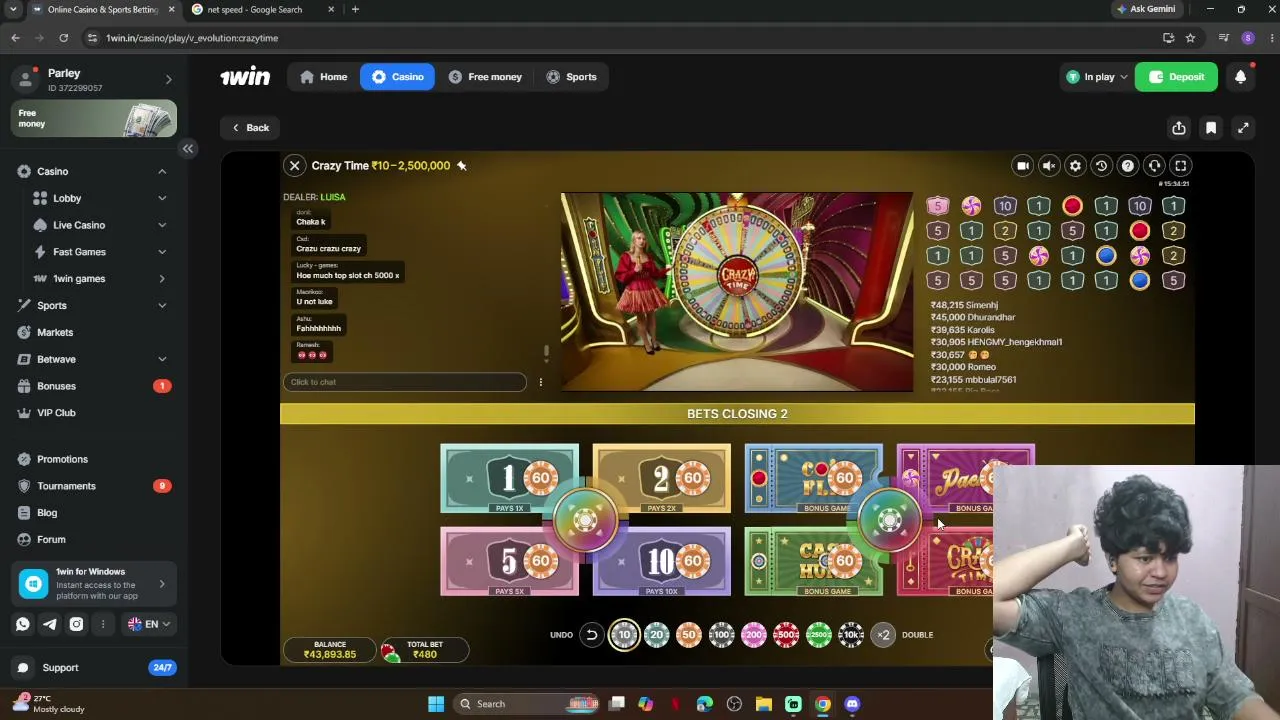The image size is (1280, 720).
Task: Expand the Lobby submenu
Action: (162, 199)
